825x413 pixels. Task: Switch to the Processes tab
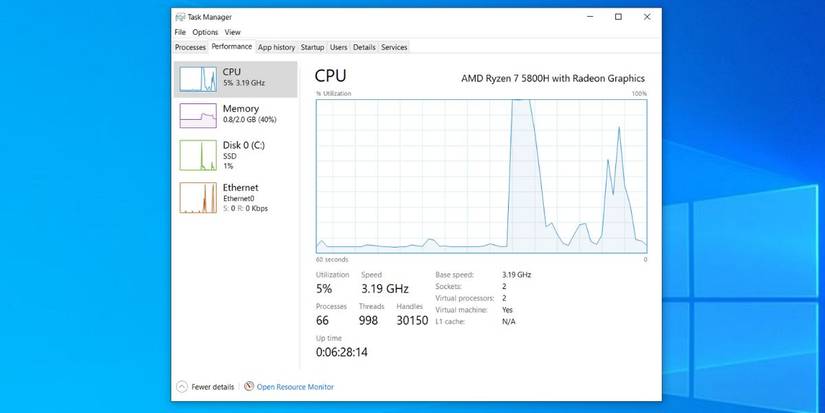click(190, 47)
